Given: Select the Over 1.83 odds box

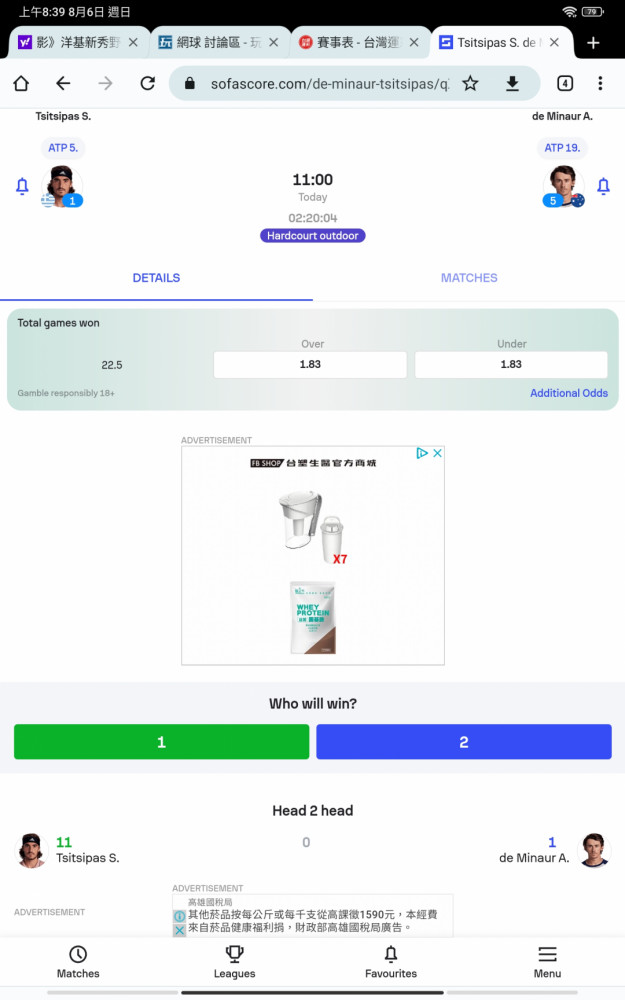Looking at the screenshot, I should pos(310,364).
